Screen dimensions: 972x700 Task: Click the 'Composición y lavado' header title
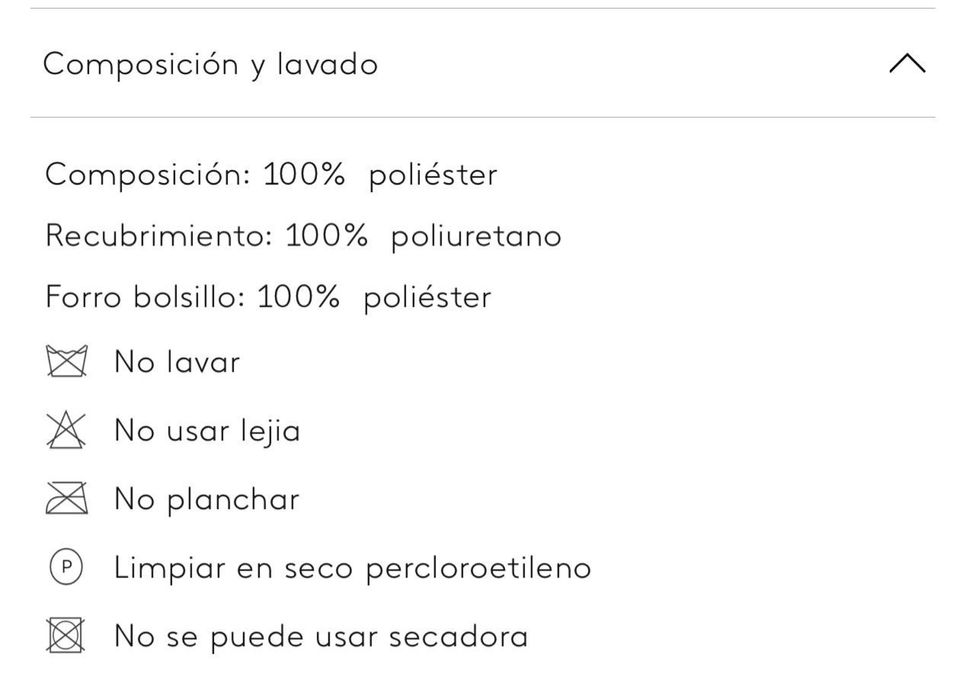coord(210,65)
